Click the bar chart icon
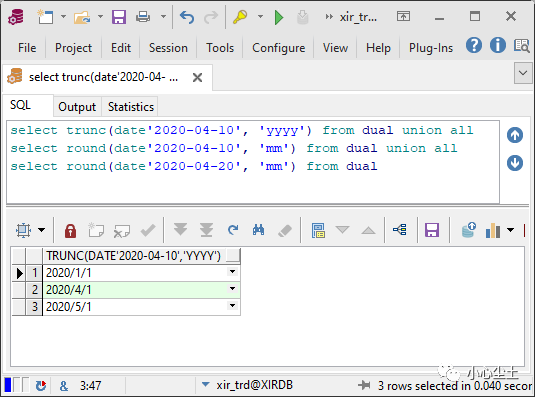 [x=493, y=230]
